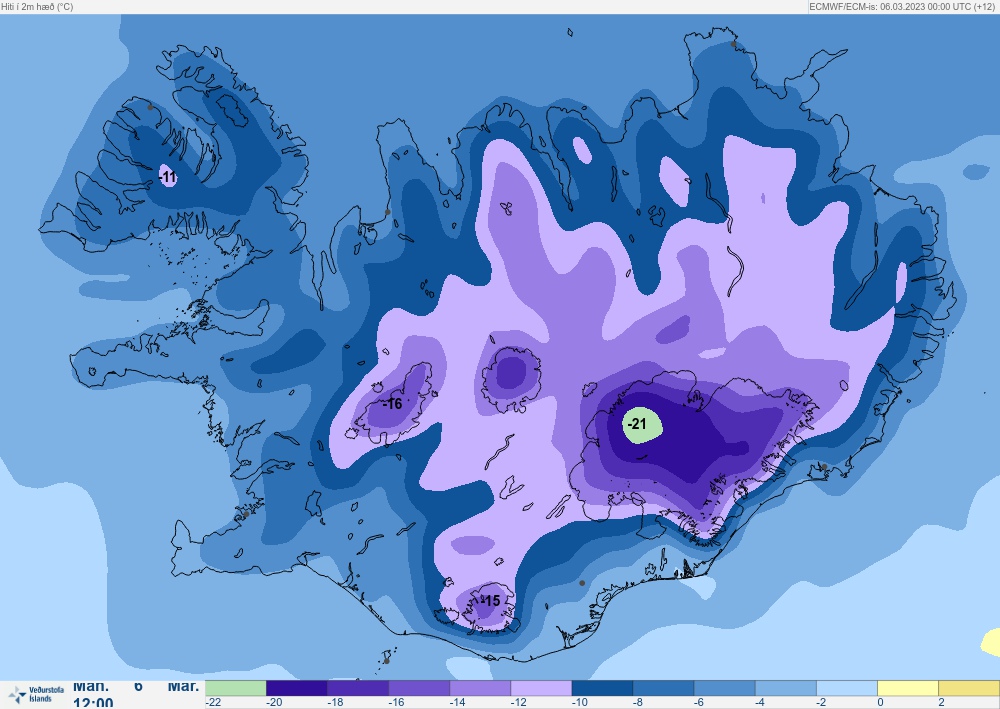
Task: Select the -16 to -14 purple legend swatch
Action: pyautogui.click(x=419, y=688)
